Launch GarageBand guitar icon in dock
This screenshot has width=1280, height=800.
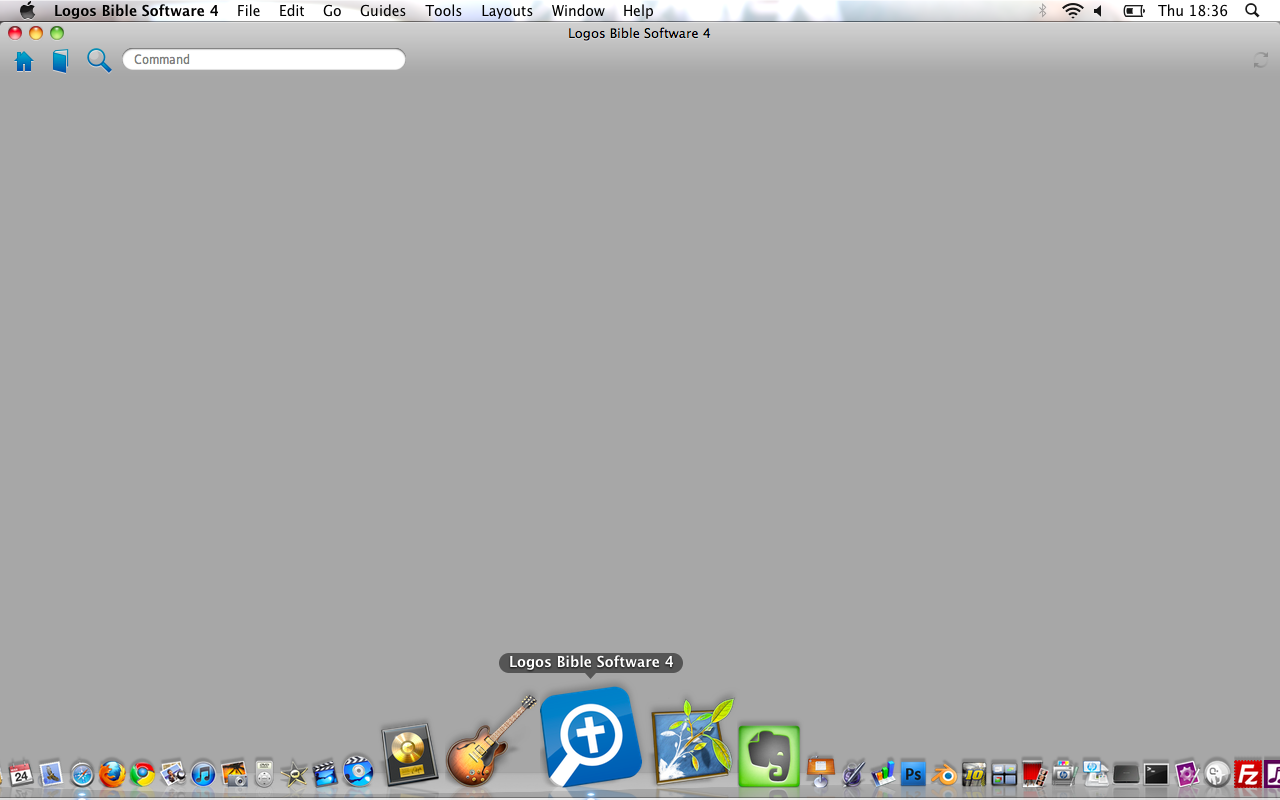pos(491,741)
